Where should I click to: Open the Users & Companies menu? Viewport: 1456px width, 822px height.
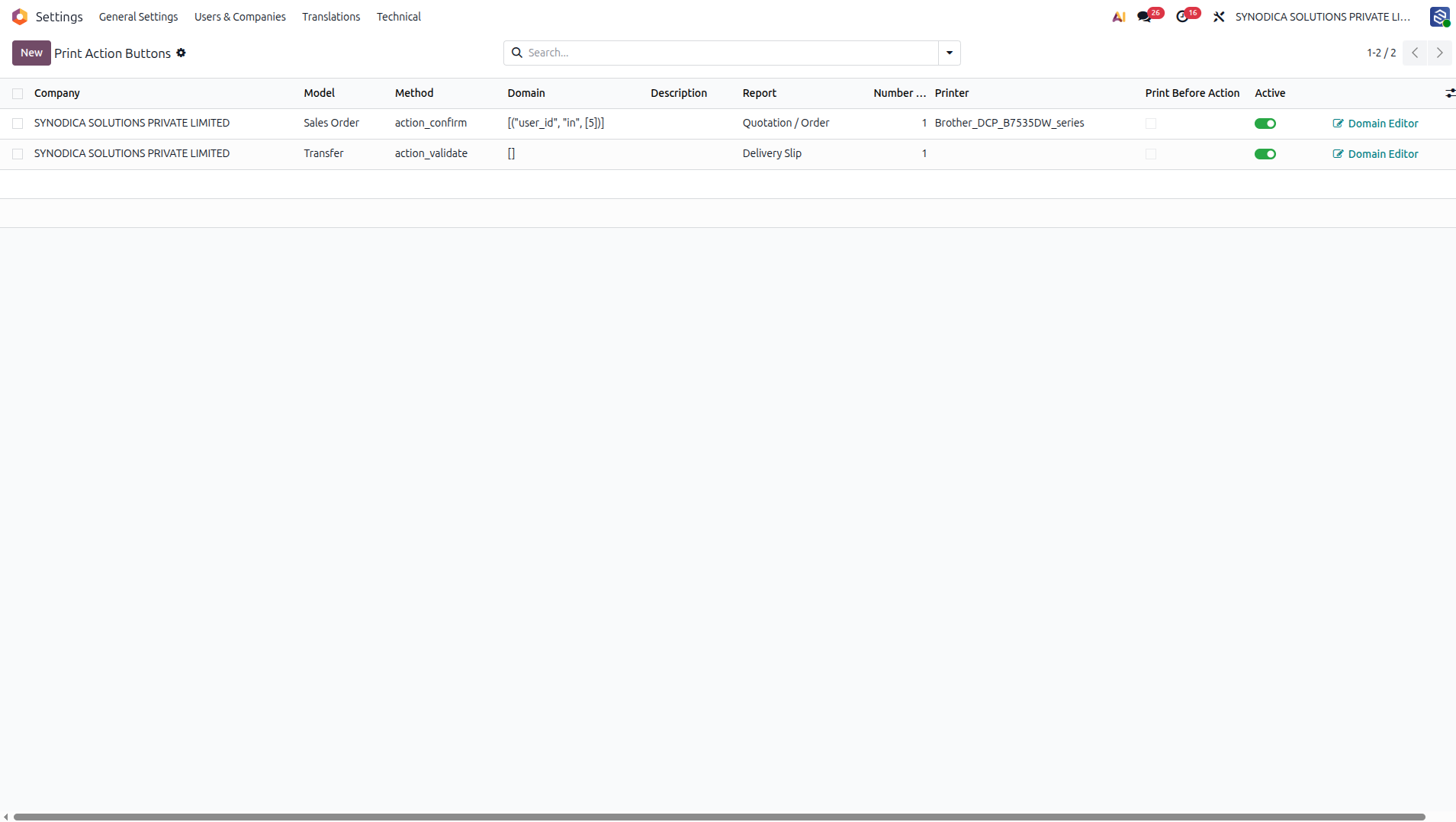239,17
